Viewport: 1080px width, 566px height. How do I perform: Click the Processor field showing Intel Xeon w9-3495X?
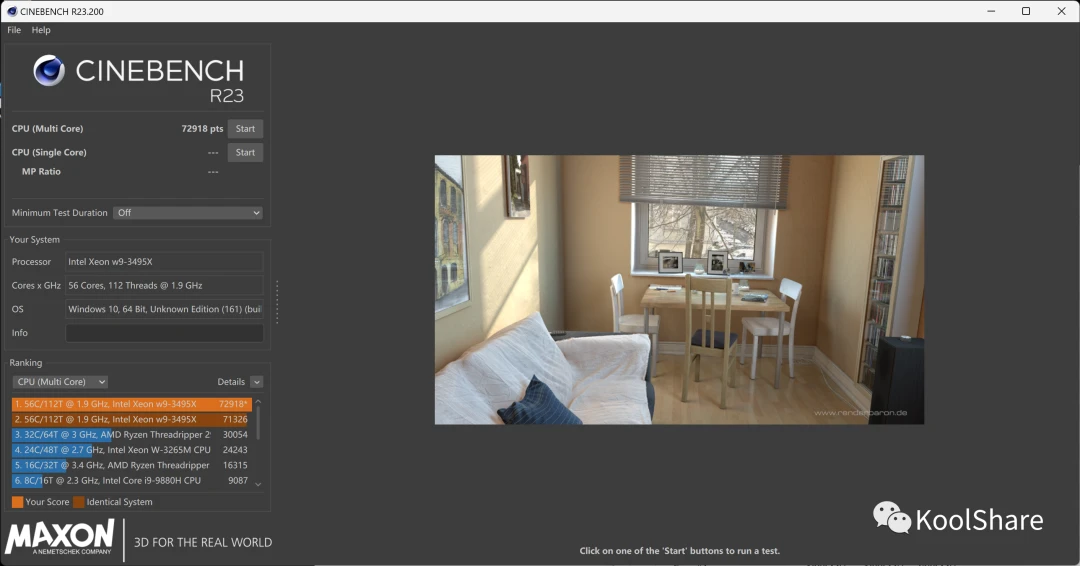point(164,262)
